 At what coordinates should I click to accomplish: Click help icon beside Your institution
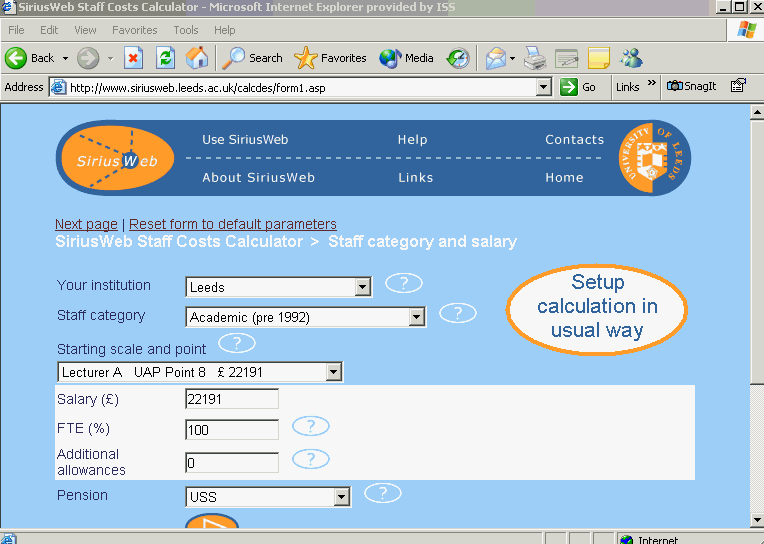point(404,283)
